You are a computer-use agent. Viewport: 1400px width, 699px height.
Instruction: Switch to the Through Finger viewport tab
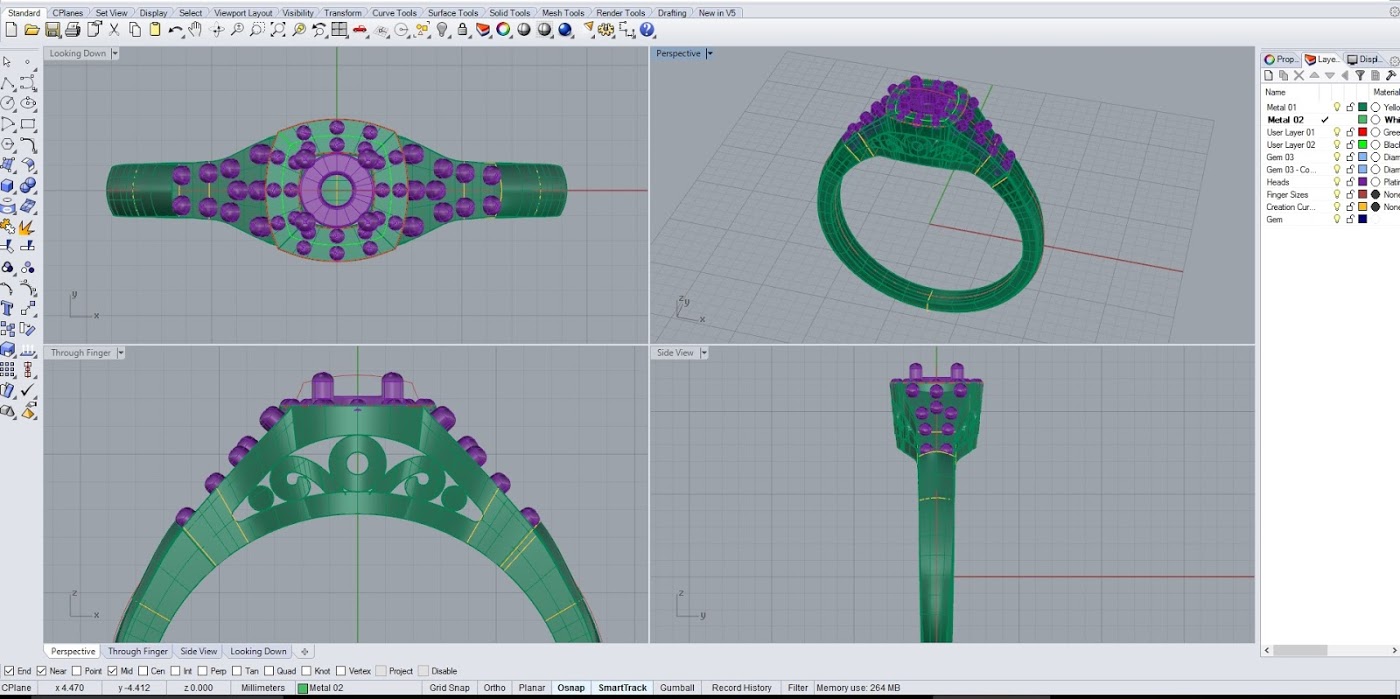tap(138, 651)
